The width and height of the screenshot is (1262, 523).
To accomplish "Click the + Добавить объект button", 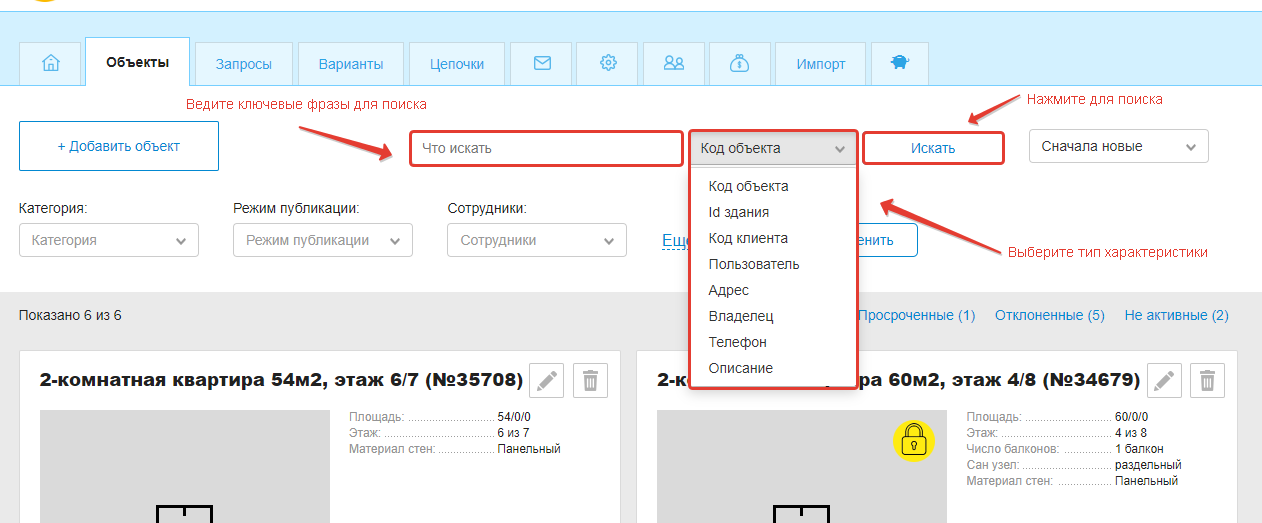I will pyautogui.click(x=119, y=146).
